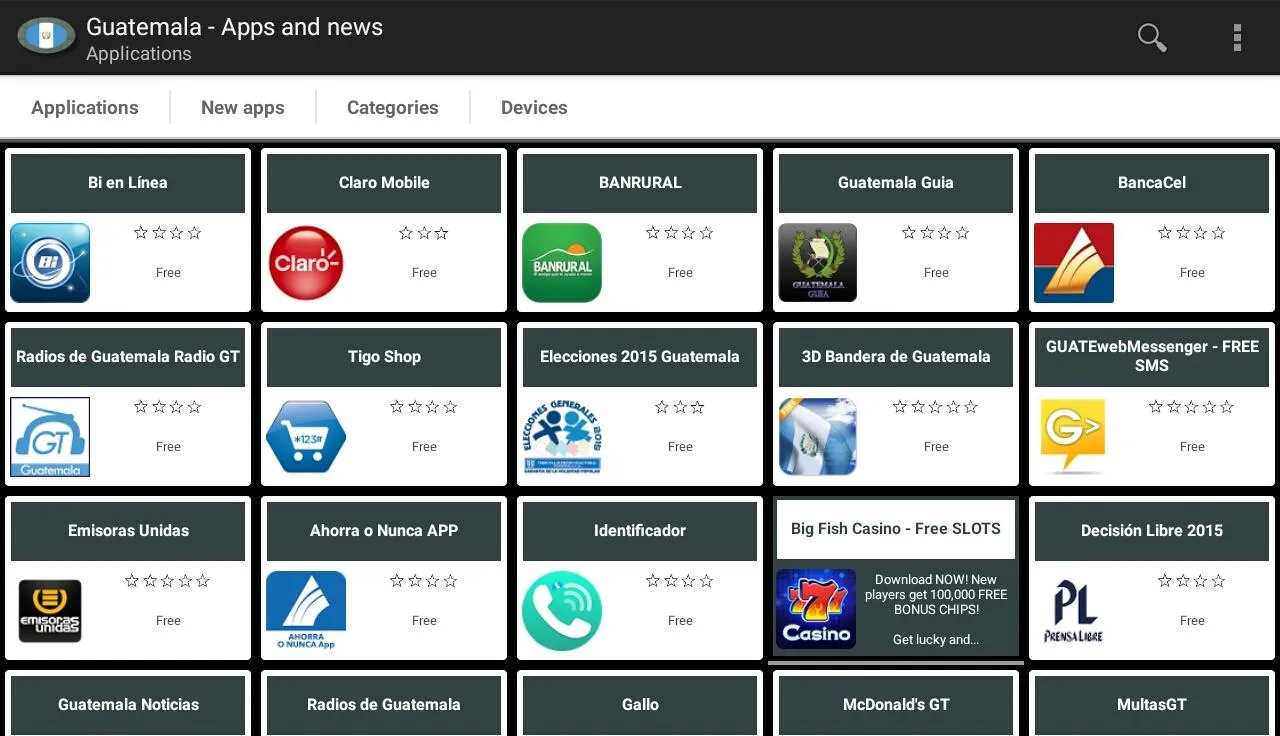Click Free label under Identificador
Image resolution: width=1280 pixels, height=736 pixels.
tap(680, 621)
